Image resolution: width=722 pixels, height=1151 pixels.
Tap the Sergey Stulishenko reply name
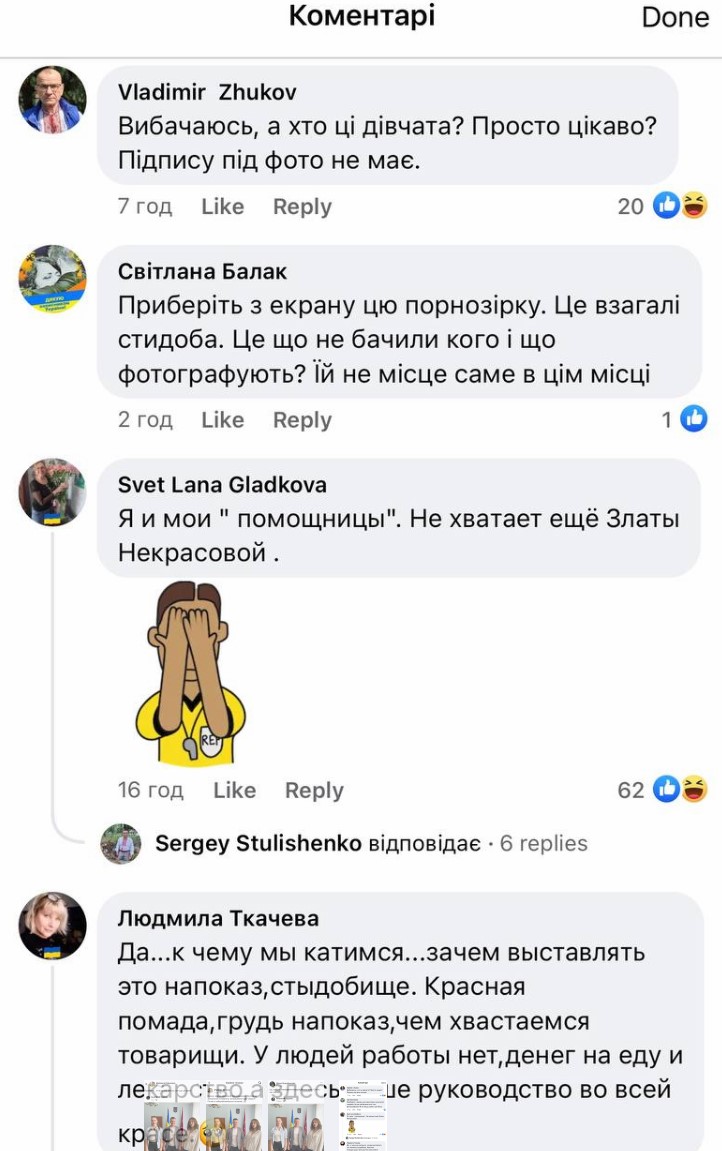[x=258, y=844]
